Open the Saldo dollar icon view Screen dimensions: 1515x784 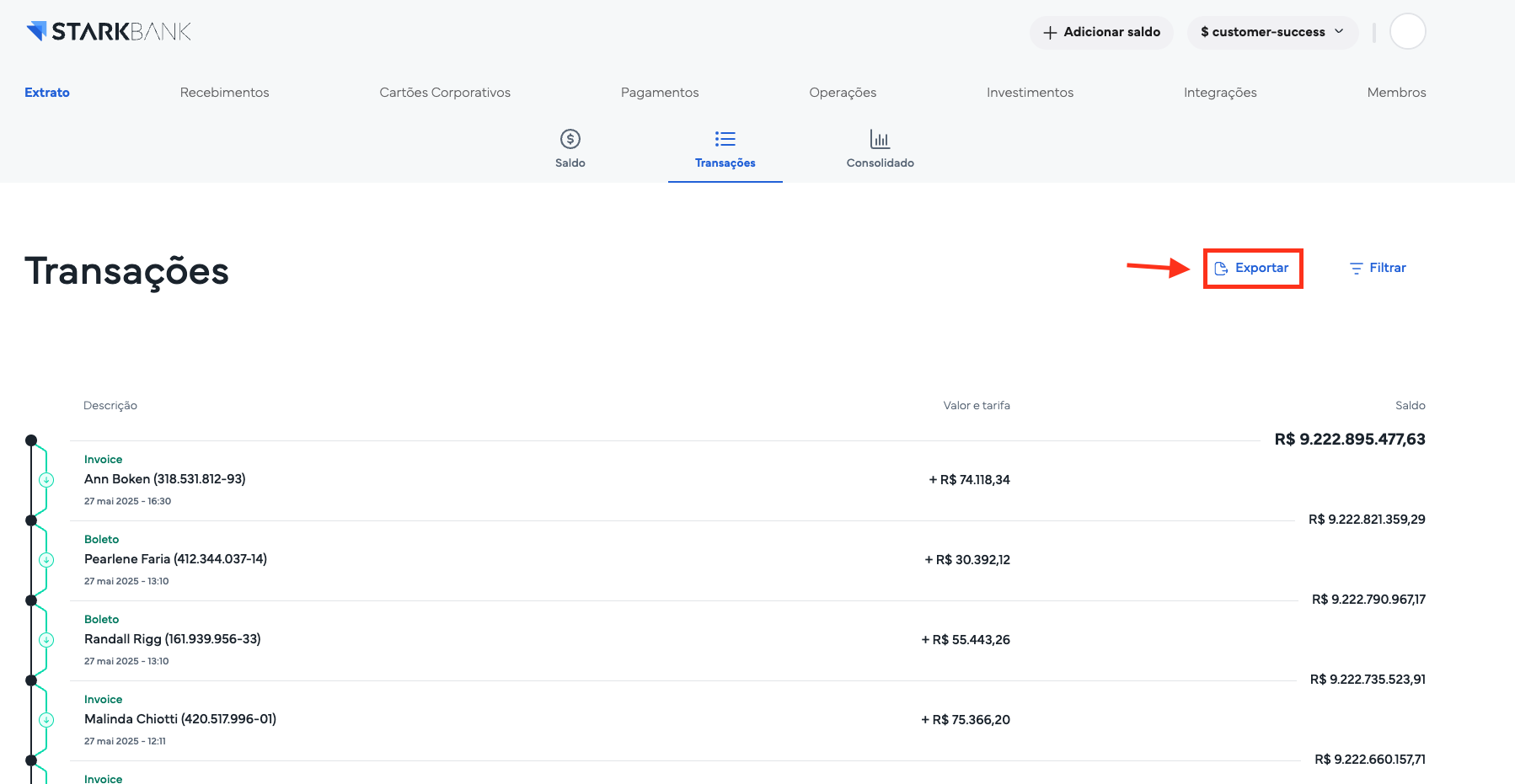[x=570, y=139]
